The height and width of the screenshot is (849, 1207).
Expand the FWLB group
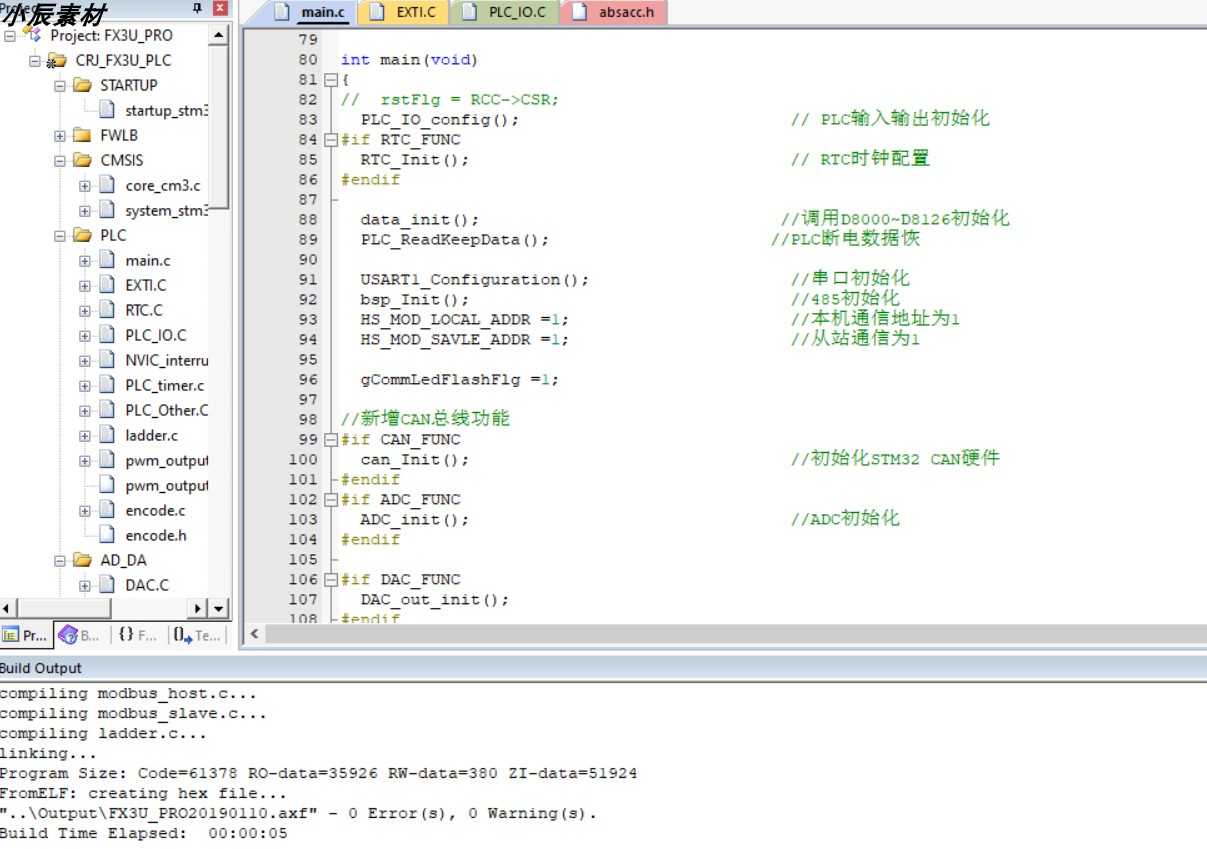tap(60, 135)
